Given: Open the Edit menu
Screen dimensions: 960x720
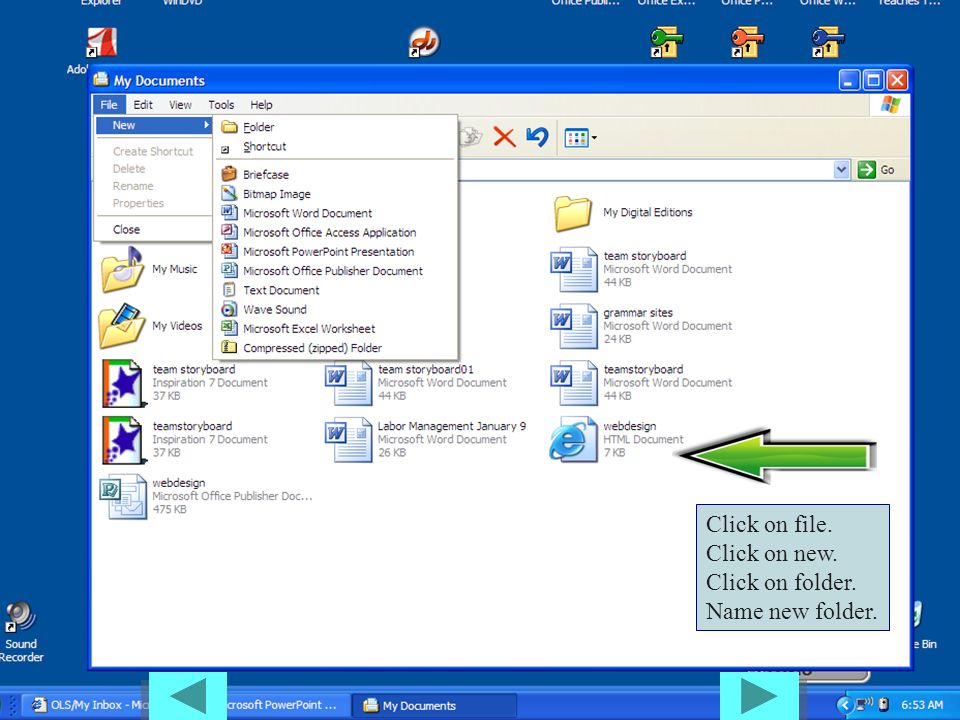Looking at the screenshot, I should tap(143, 105).
